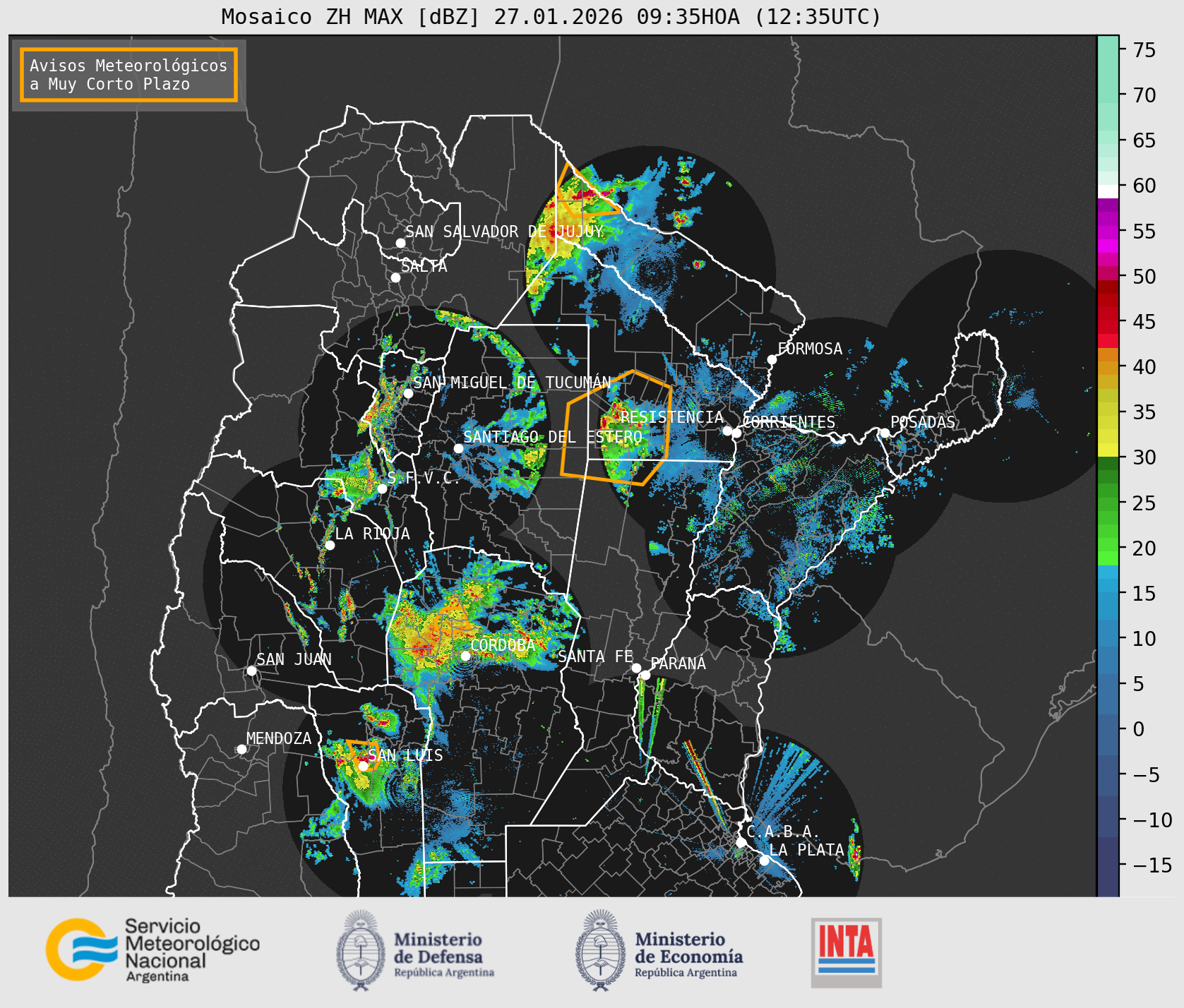Click the S.F.V.C. city dot
This screenshot has height=1008, width=1184.
(x=382, y=488)
